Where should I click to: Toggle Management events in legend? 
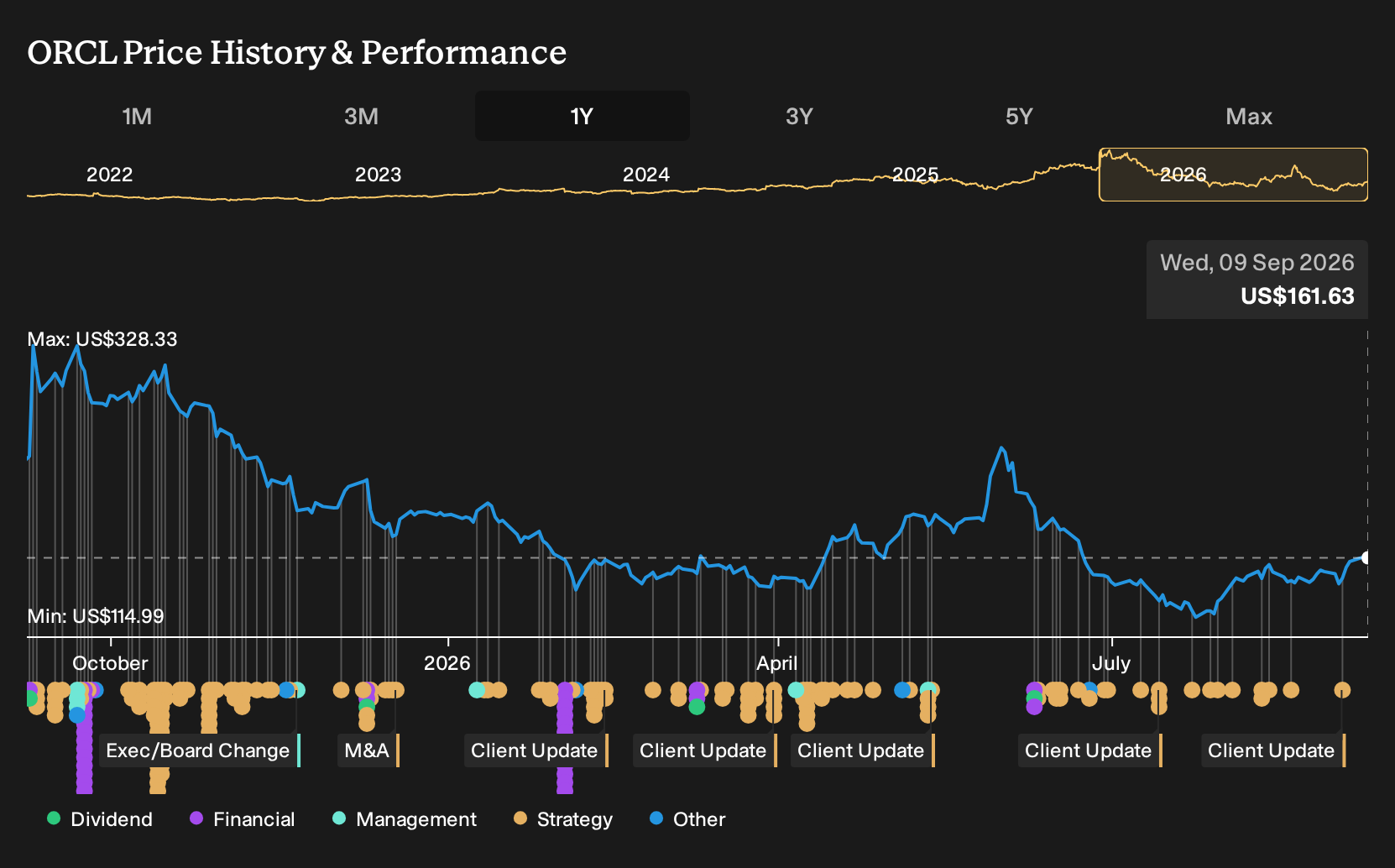click(405, 819)
